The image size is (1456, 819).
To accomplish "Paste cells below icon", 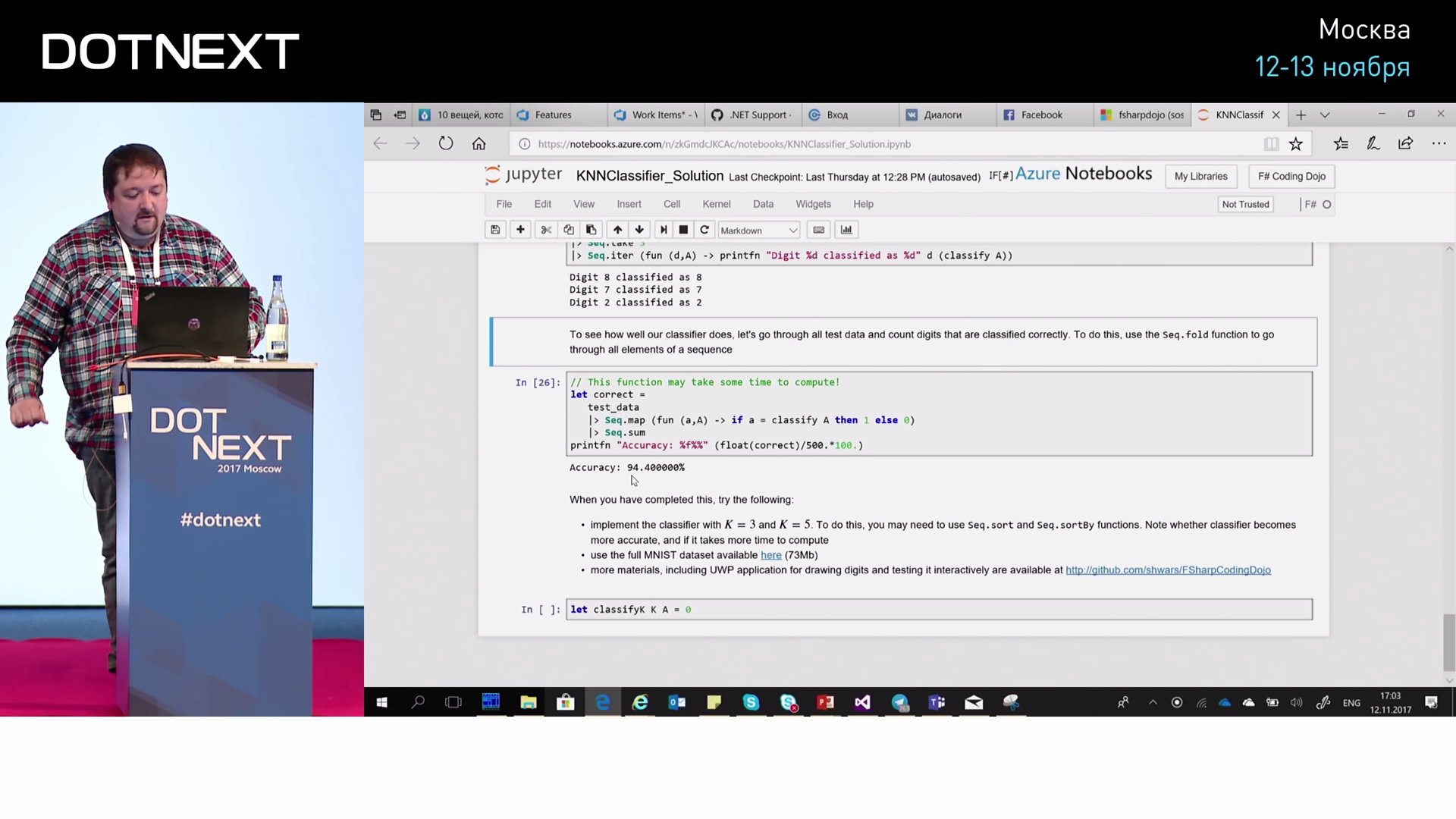I will [591, 230].
